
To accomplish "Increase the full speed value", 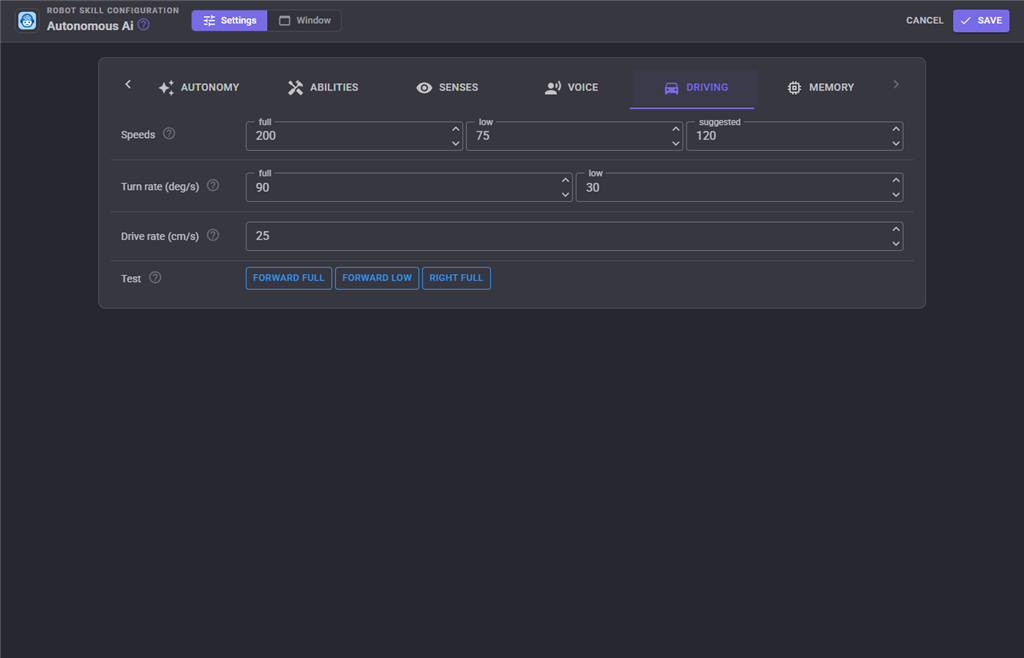I will pyautogui.click(x=456, y=129).
